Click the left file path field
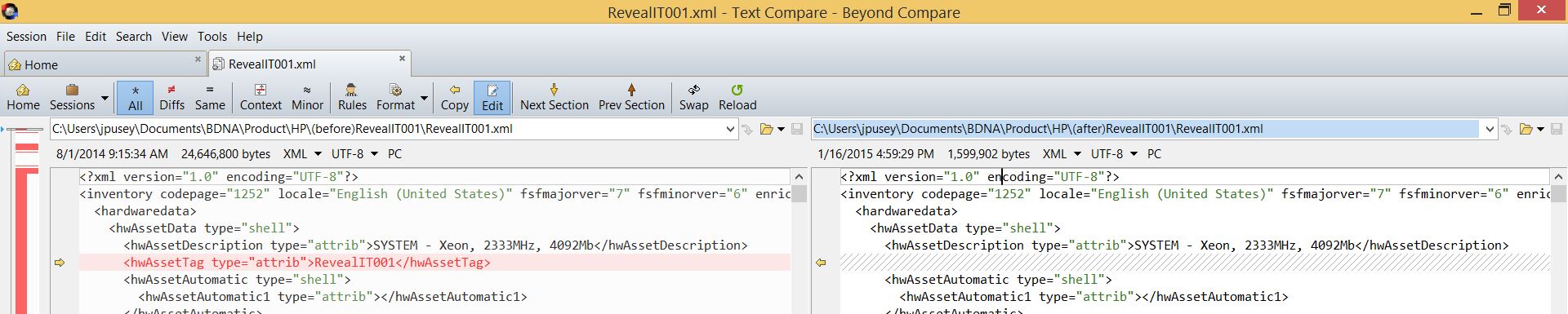1568x314 pixels. [x=387, y=129]
